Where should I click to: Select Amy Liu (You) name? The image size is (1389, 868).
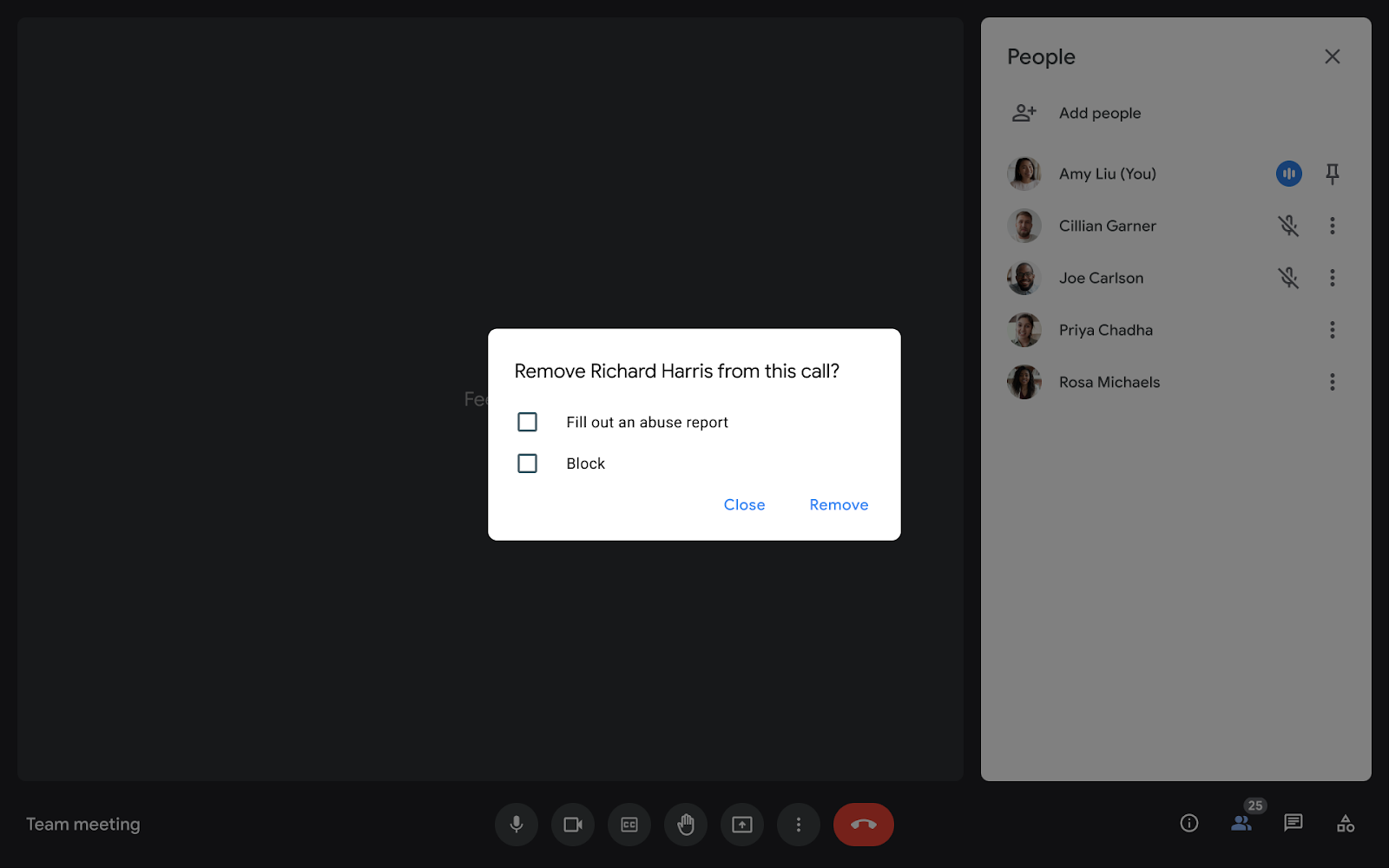coord(1108,174)
